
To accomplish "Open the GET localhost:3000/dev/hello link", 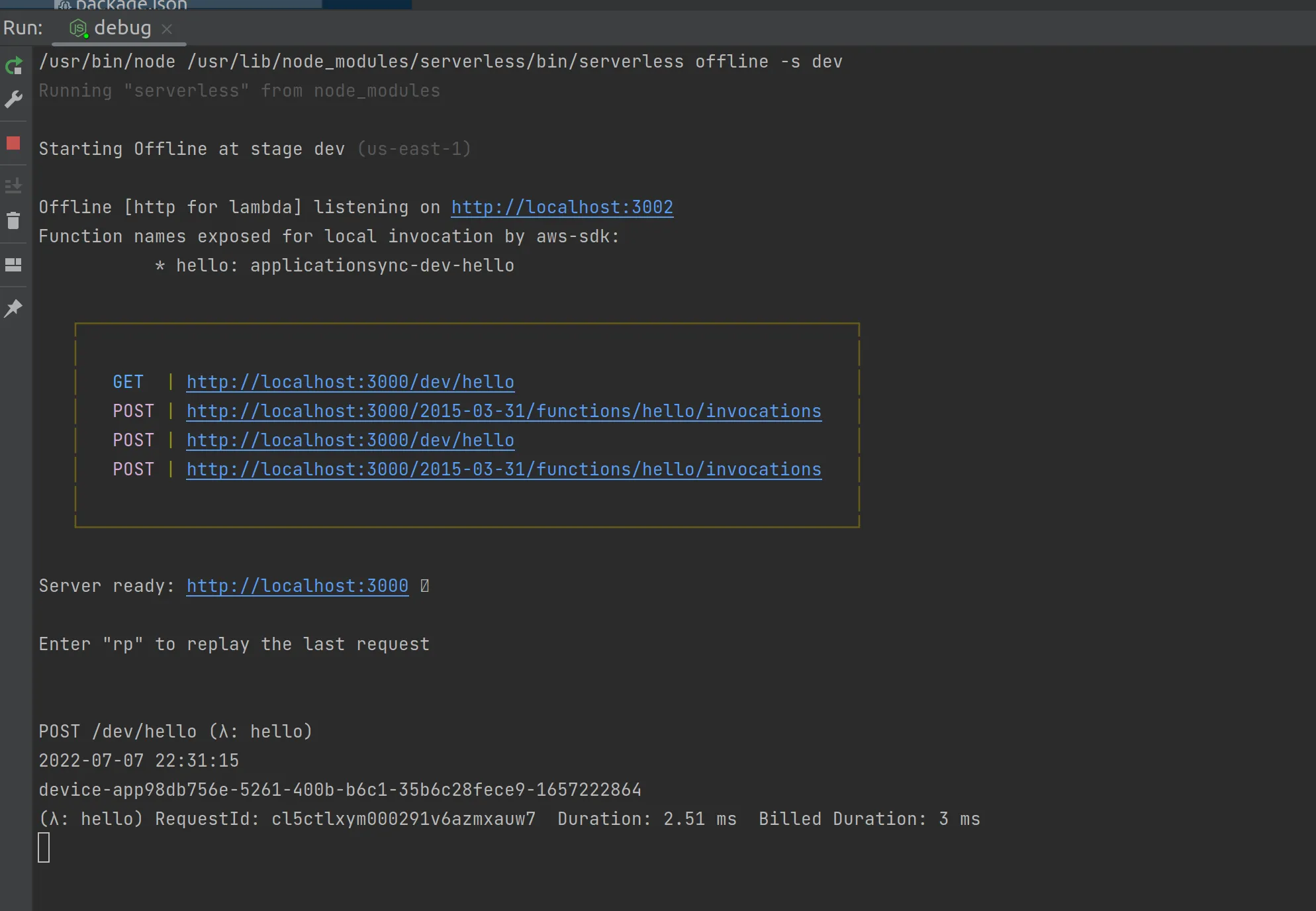I will [x=350, y=382].
